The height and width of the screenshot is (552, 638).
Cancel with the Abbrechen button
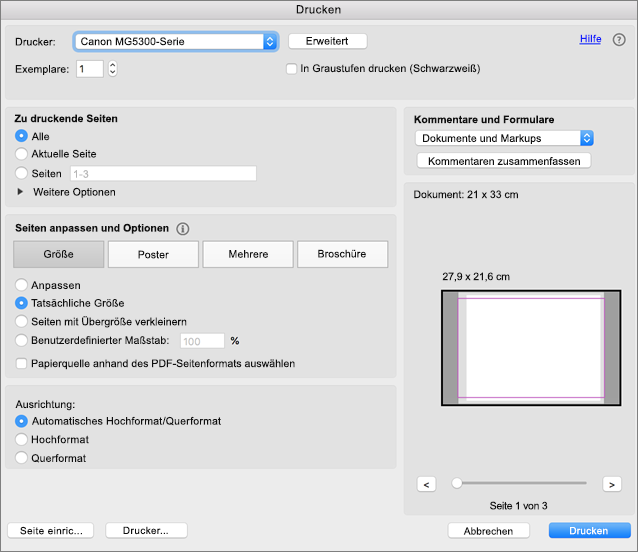489,531
